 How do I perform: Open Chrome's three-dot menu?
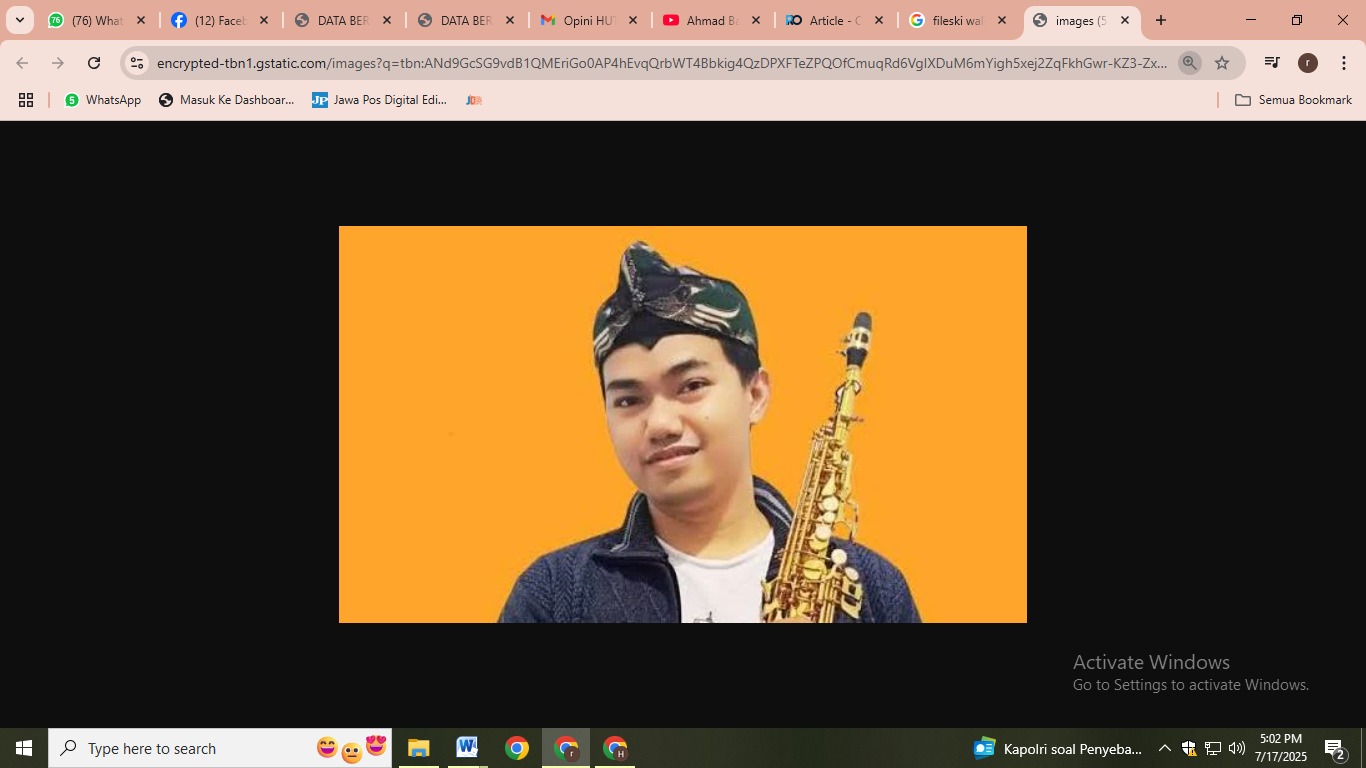(x=1343, y=63)
